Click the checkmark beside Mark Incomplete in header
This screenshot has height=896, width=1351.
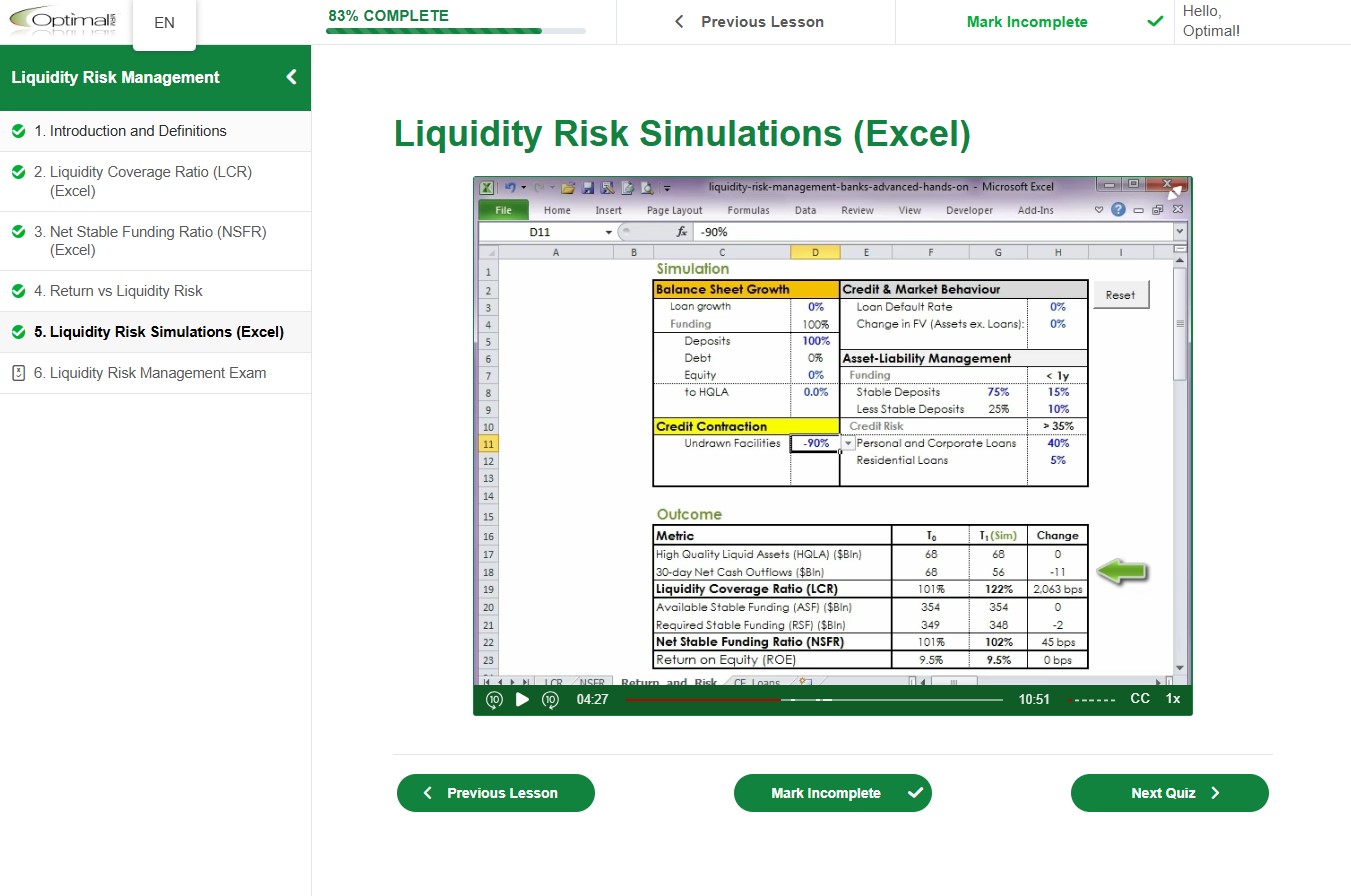tap(1155, 21)
